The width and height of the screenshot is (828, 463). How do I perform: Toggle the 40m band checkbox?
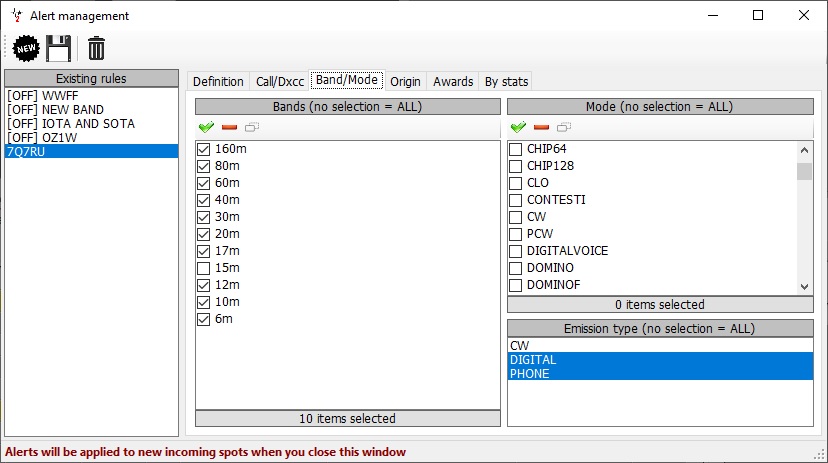[203, 200]
